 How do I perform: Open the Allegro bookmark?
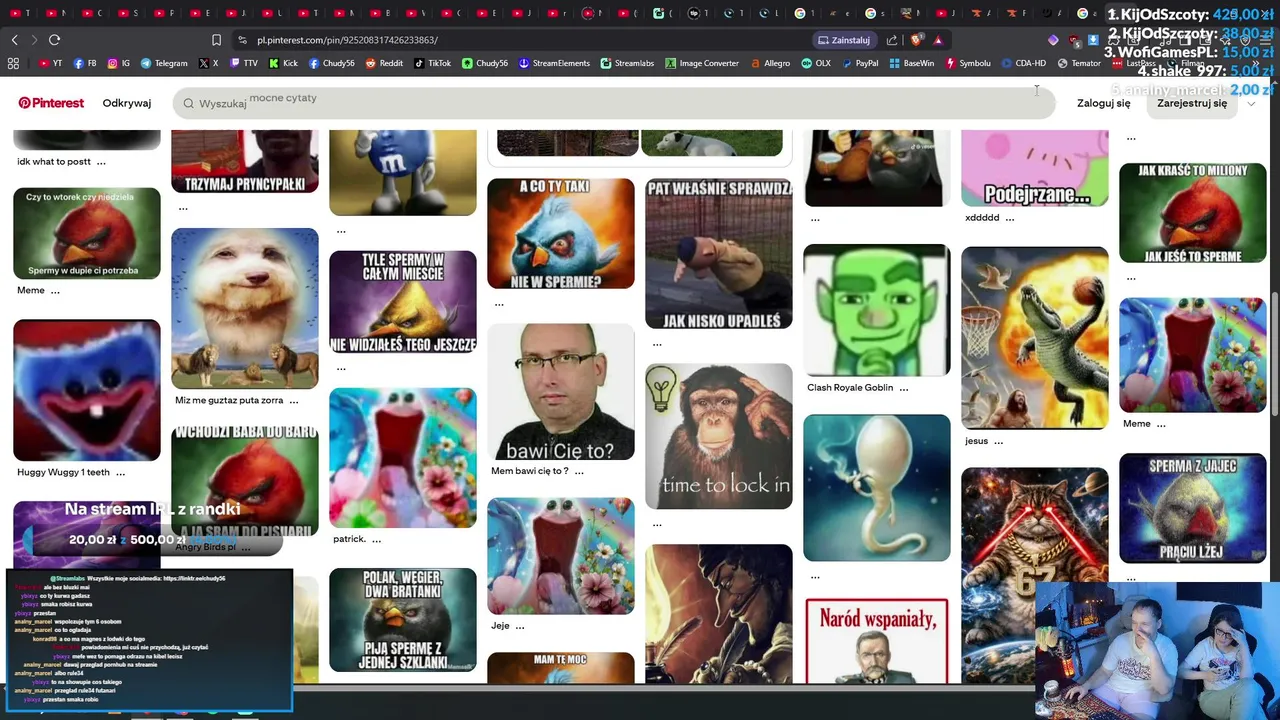pyautogui.click(x=769, y=63)
